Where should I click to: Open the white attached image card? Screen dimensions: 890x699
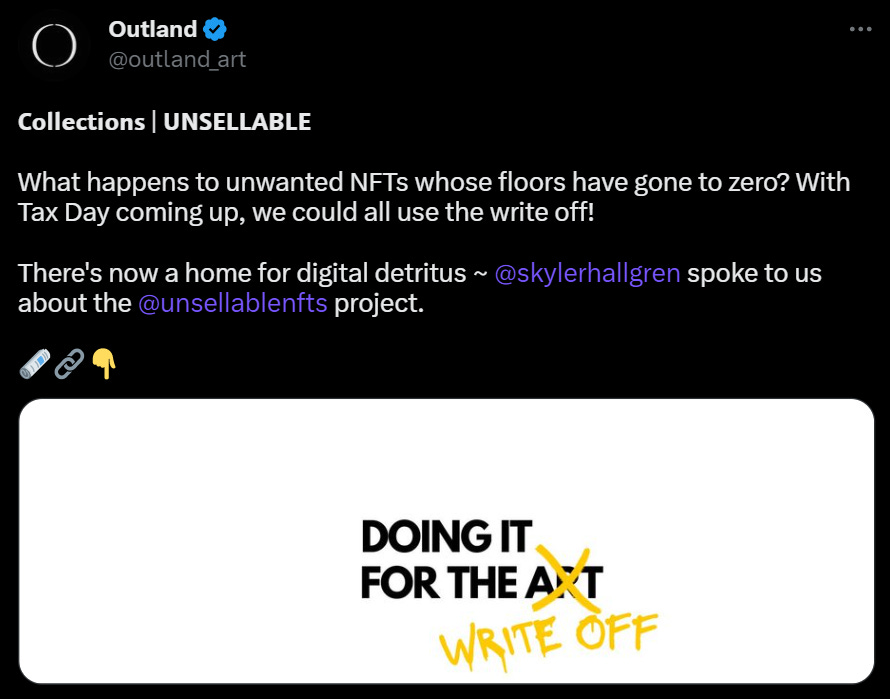click(446, 540)
